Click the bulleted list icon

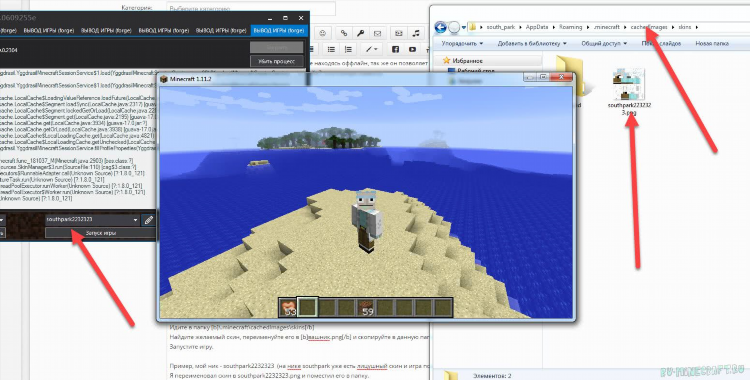(331, 49)
